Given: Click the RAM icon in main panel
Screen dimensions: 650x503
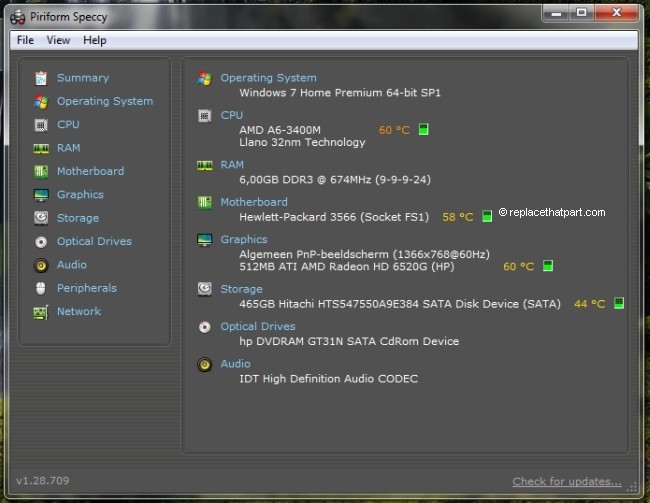Looking at the screenshot, I should pos(204,165).
